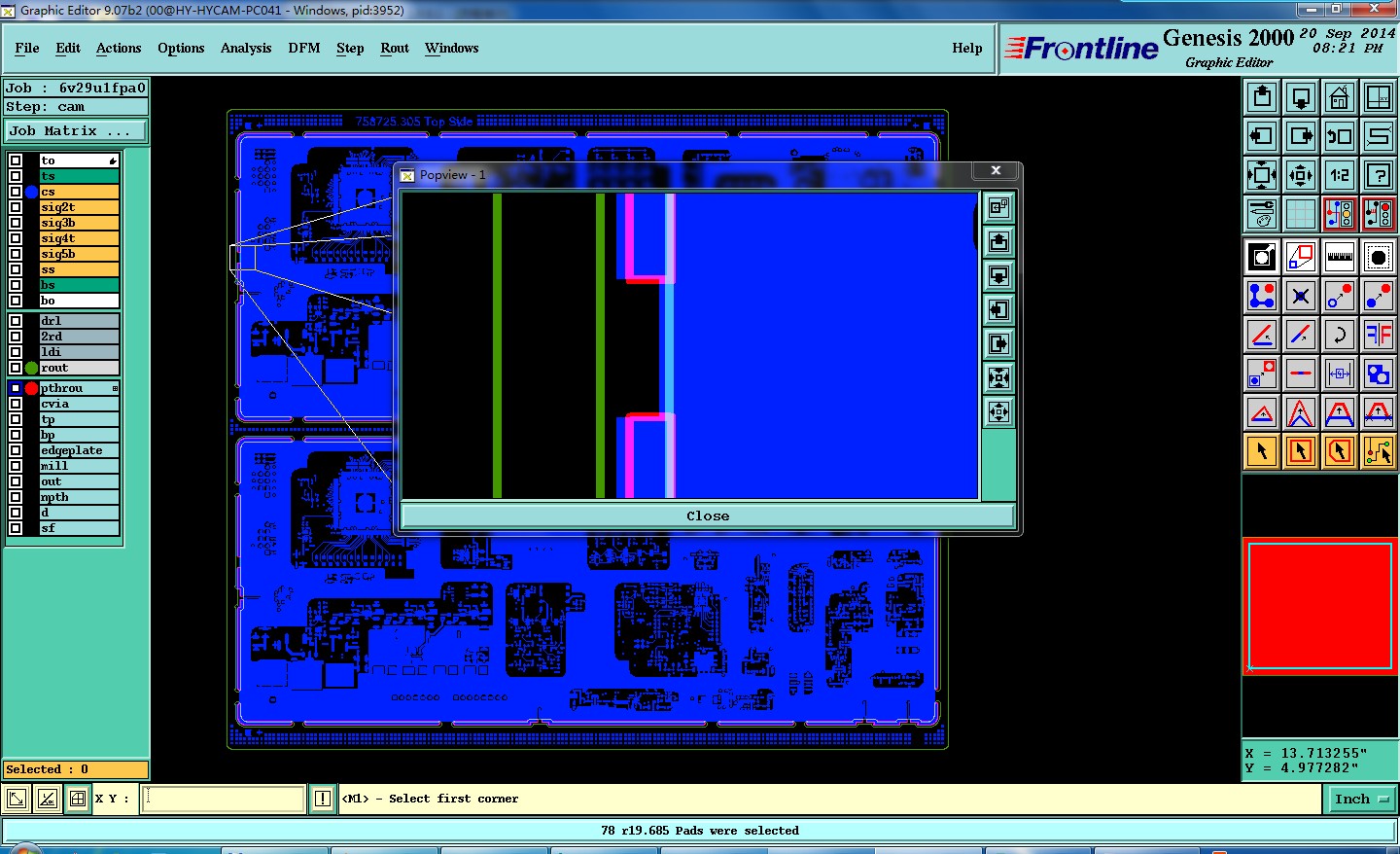Expand the pthrou layer marker

[115, 388]
